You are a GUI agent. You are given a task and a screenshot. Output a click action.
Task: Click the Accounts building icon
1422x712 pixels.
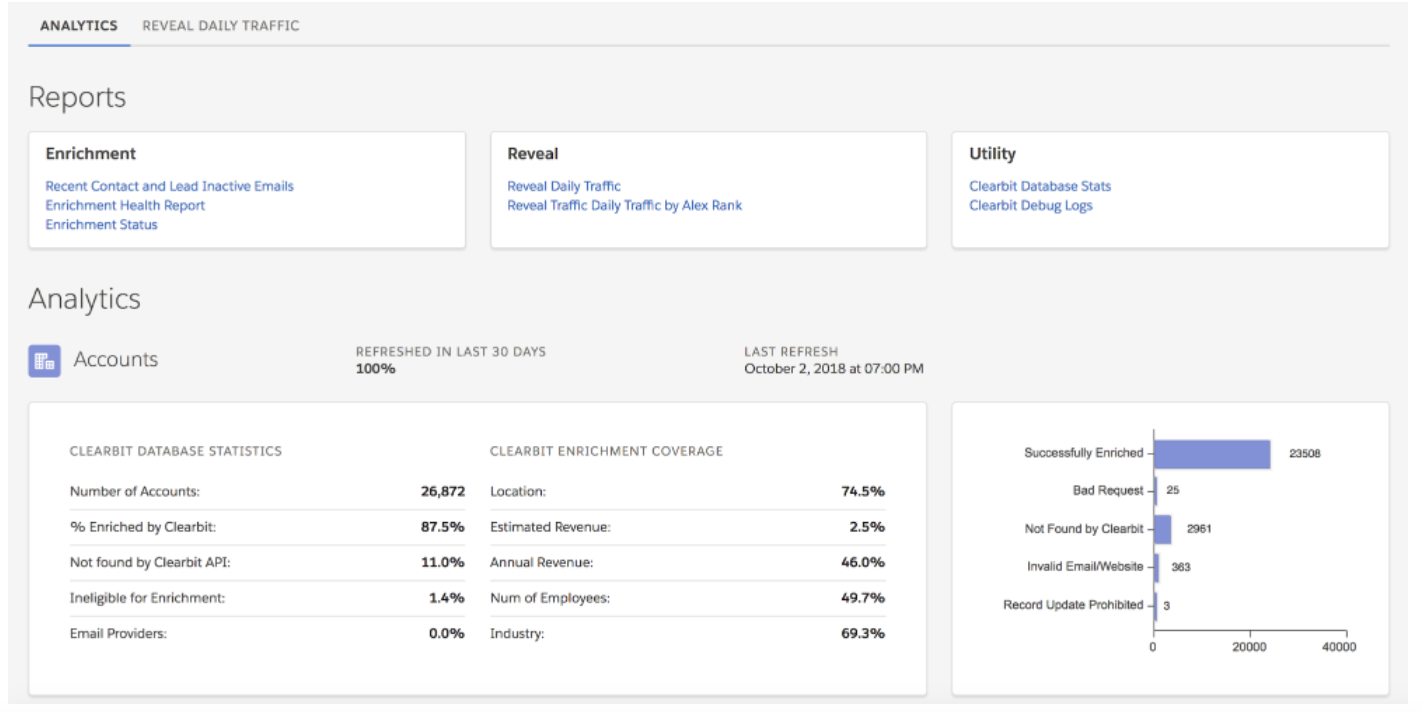44,361
